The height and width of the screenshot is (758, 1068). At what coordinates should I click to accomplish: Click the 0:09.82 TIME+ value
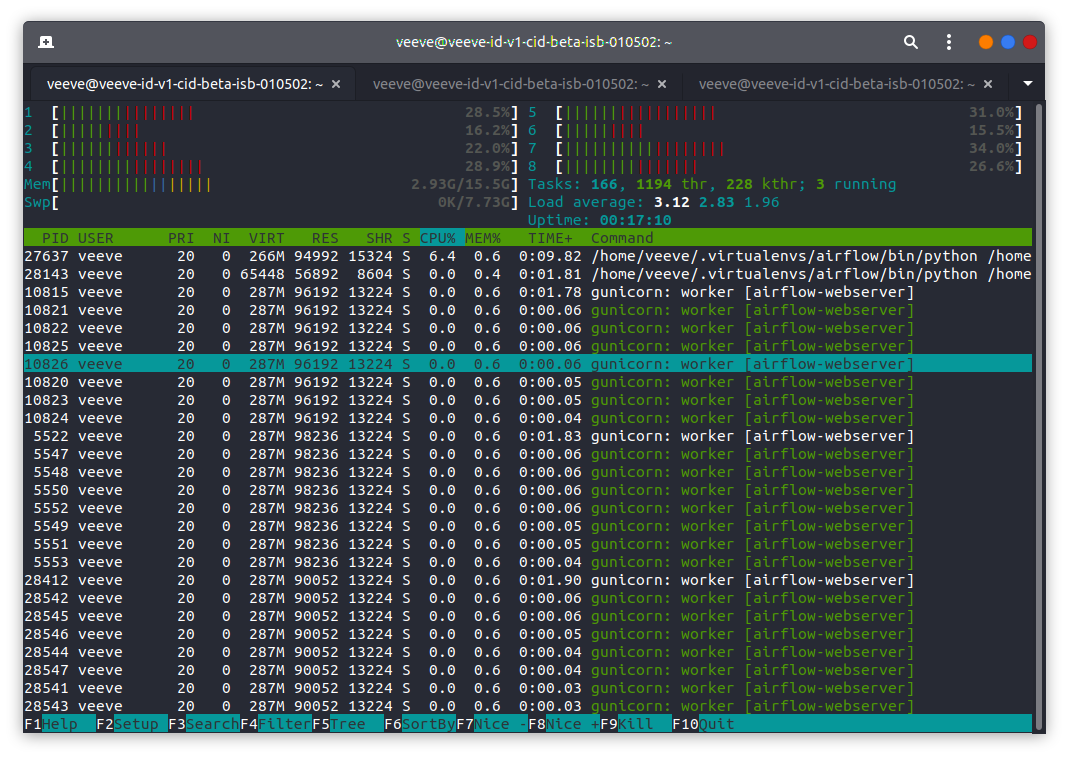(550, 256)
